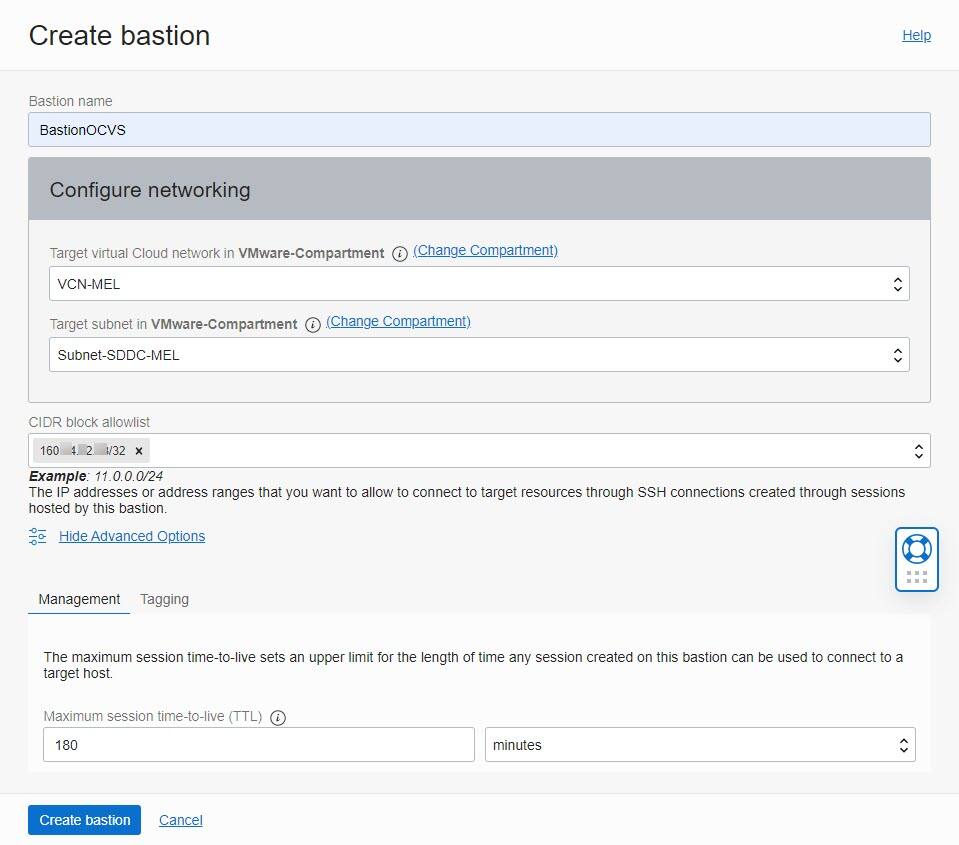Open the CIDR block allowlist dropdown
959x845 pixels.
[x=919, y=450]
